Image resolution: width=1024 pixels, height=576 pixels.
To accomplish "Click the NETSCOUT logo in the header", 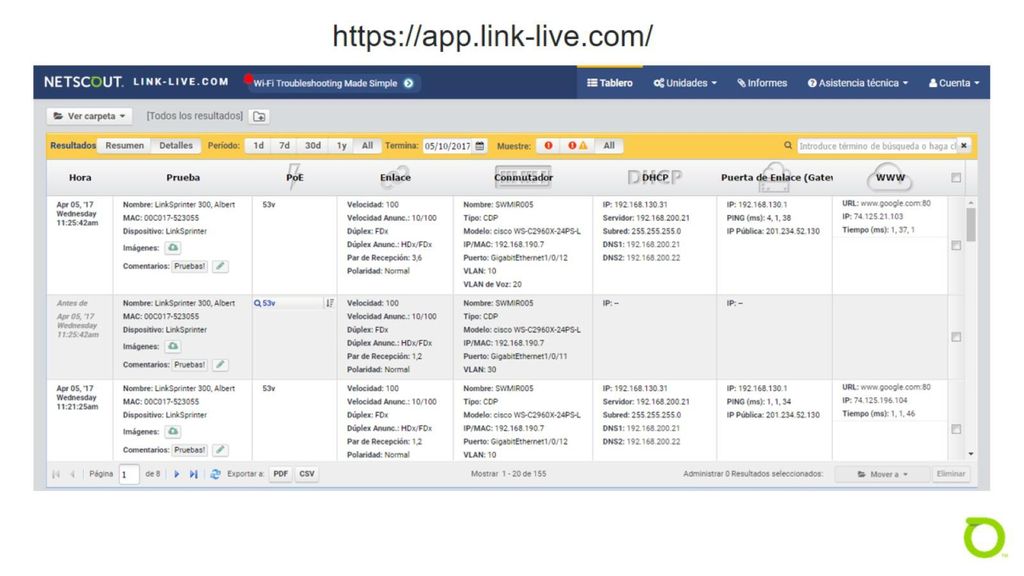I will (83, 82).
